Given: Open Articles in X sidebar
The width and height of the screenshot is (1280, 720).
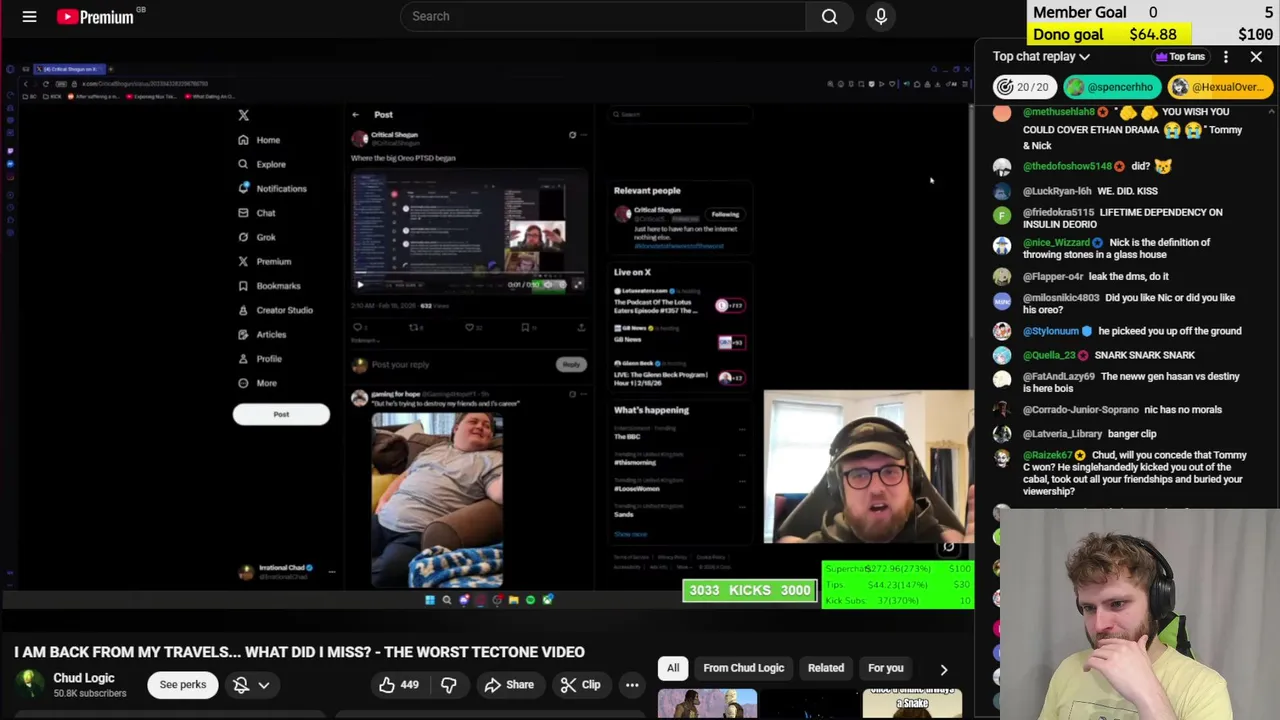Looking at the screenshot, I should 262,334.
